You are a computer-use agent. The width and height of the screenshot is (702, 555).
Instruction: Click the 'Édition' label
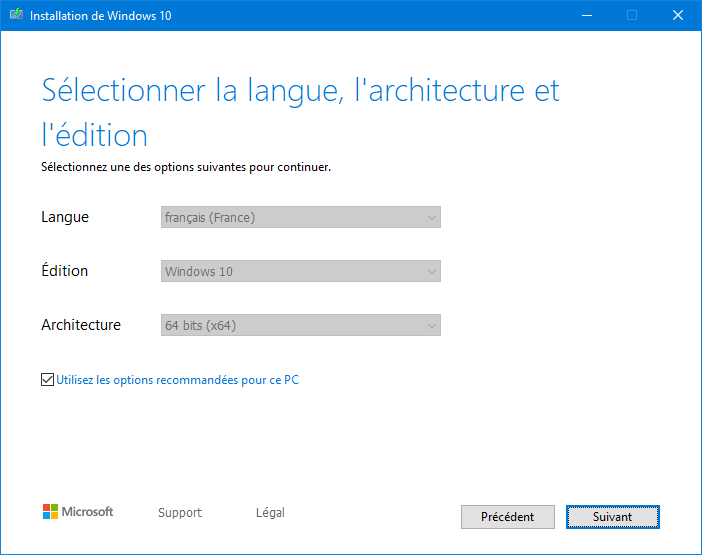(x=64, y=270)
